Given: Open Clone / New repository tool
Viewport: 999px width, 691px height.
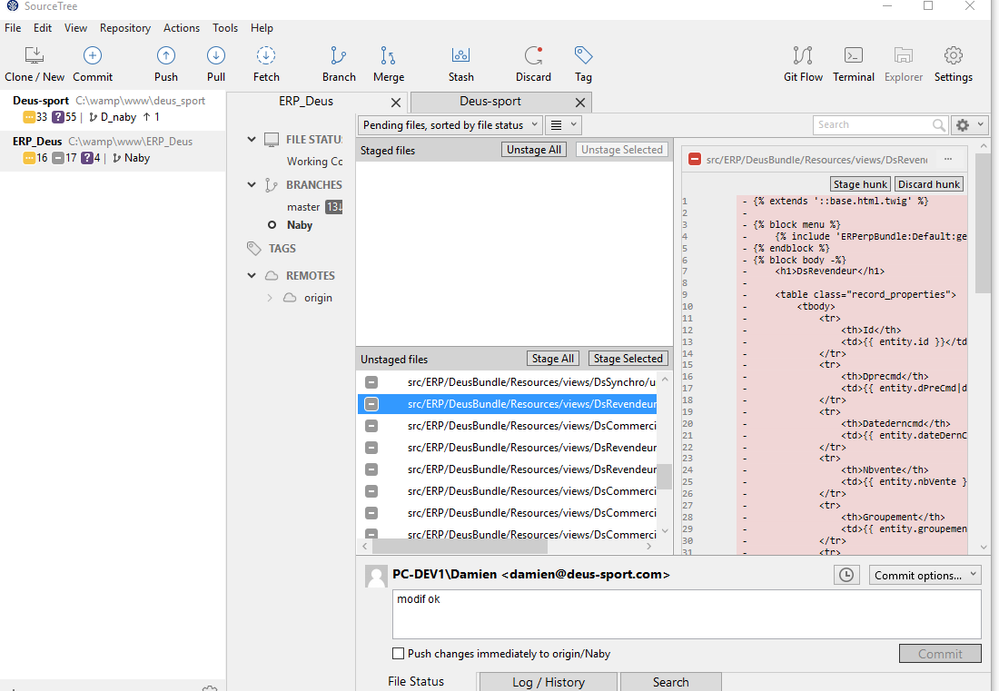Looking at the screenshot, I should 34,64.
